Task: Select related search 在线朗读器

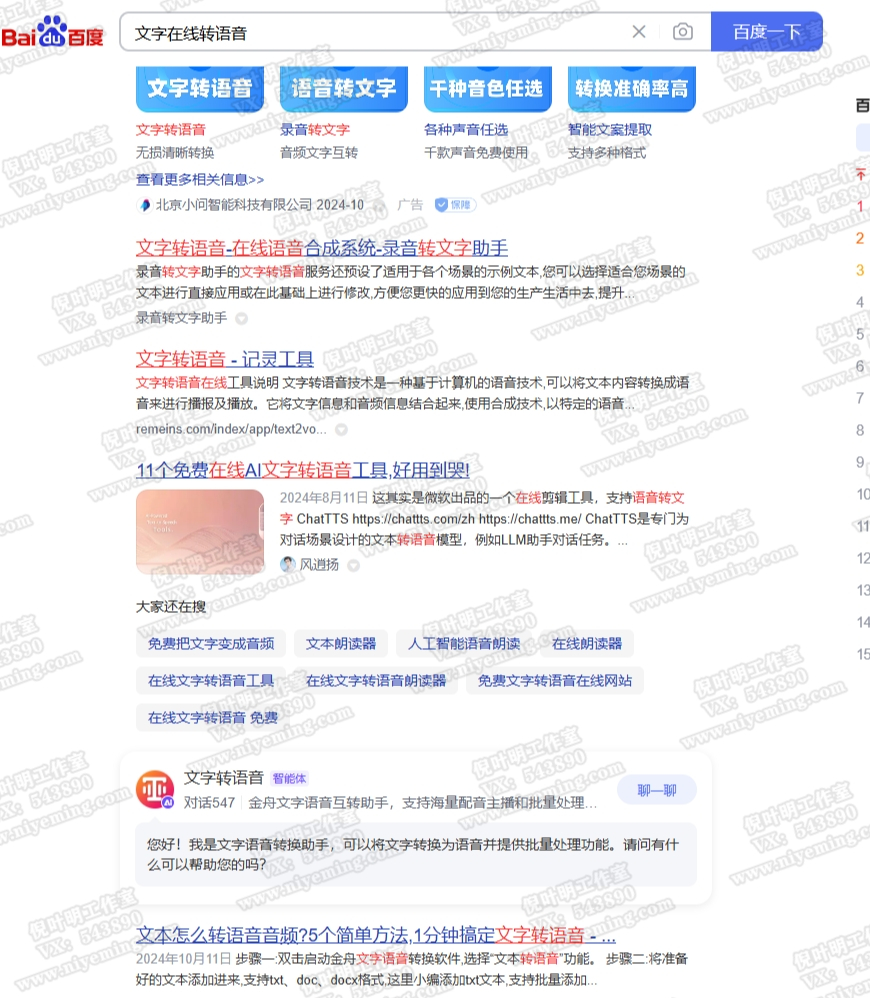Action: coord(587,643)
